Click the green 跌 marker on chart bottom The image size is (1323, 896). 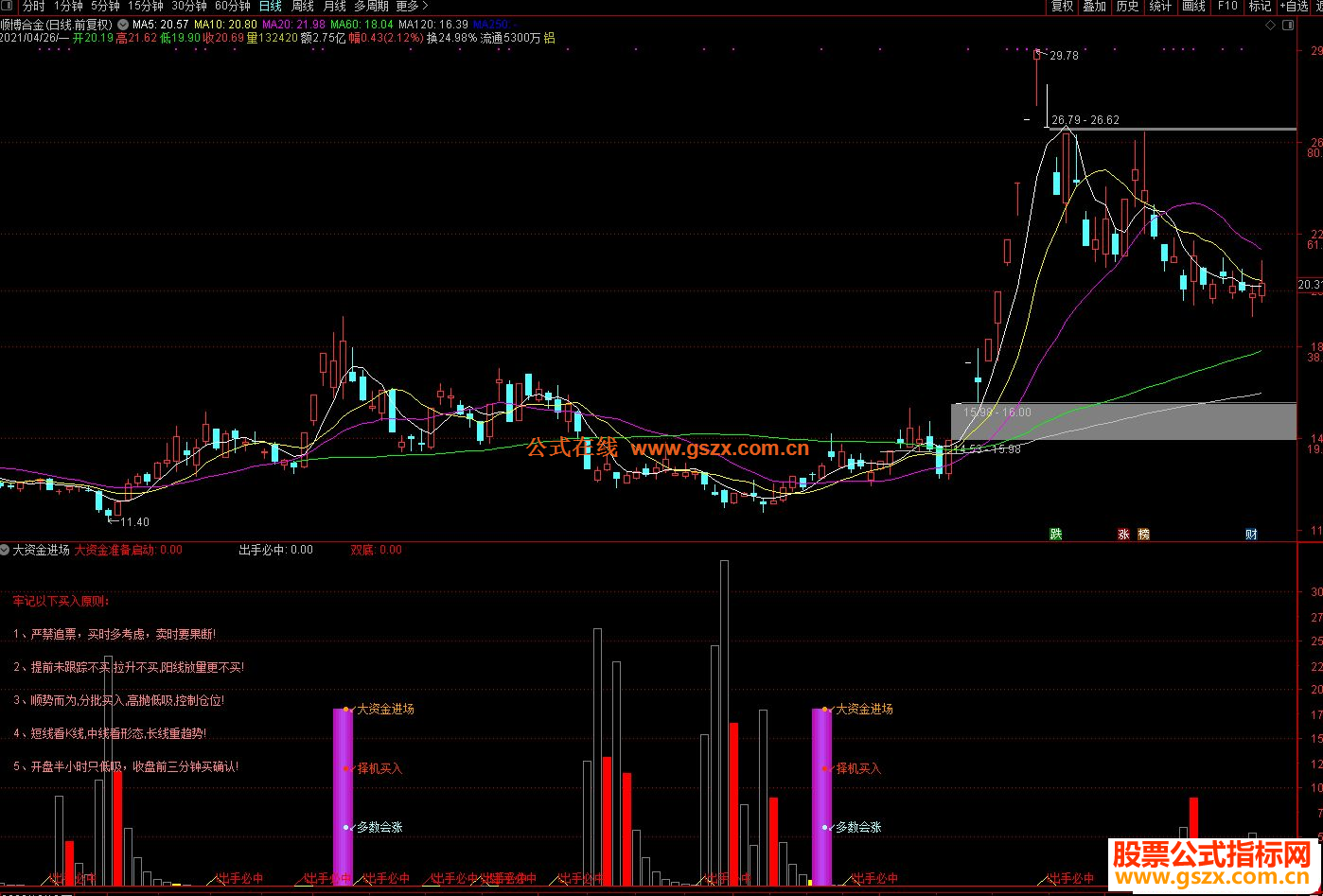[1055, 535]
